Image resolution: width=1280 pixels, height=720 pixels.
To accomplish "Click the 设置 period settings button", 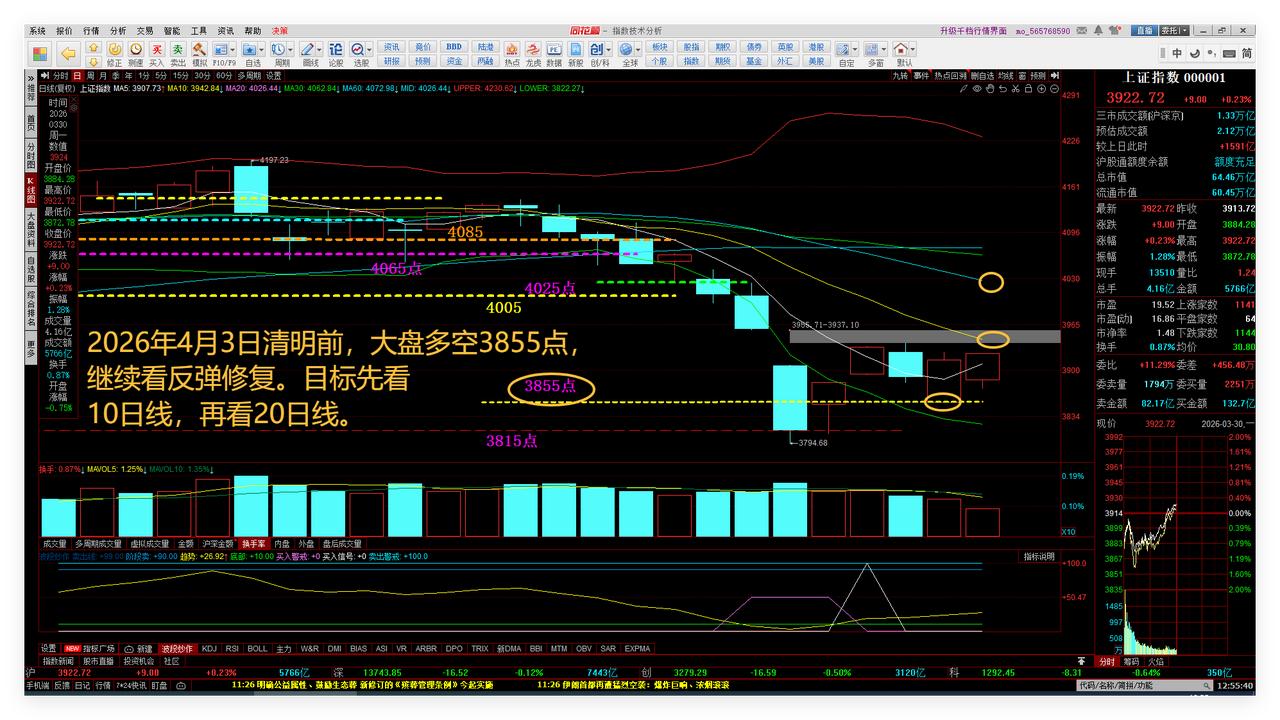I will 273,75.
